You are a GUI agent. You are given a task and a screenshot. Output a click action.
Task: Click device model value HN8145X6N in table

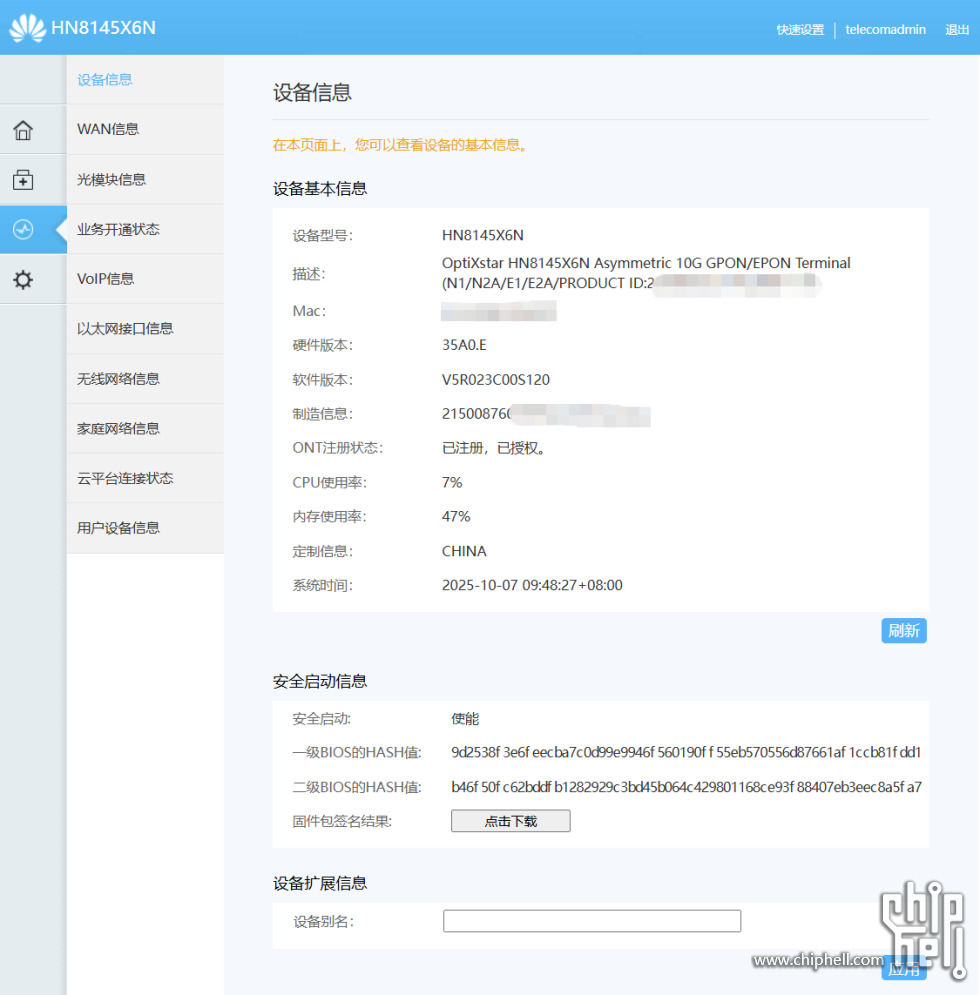(482, 235)
